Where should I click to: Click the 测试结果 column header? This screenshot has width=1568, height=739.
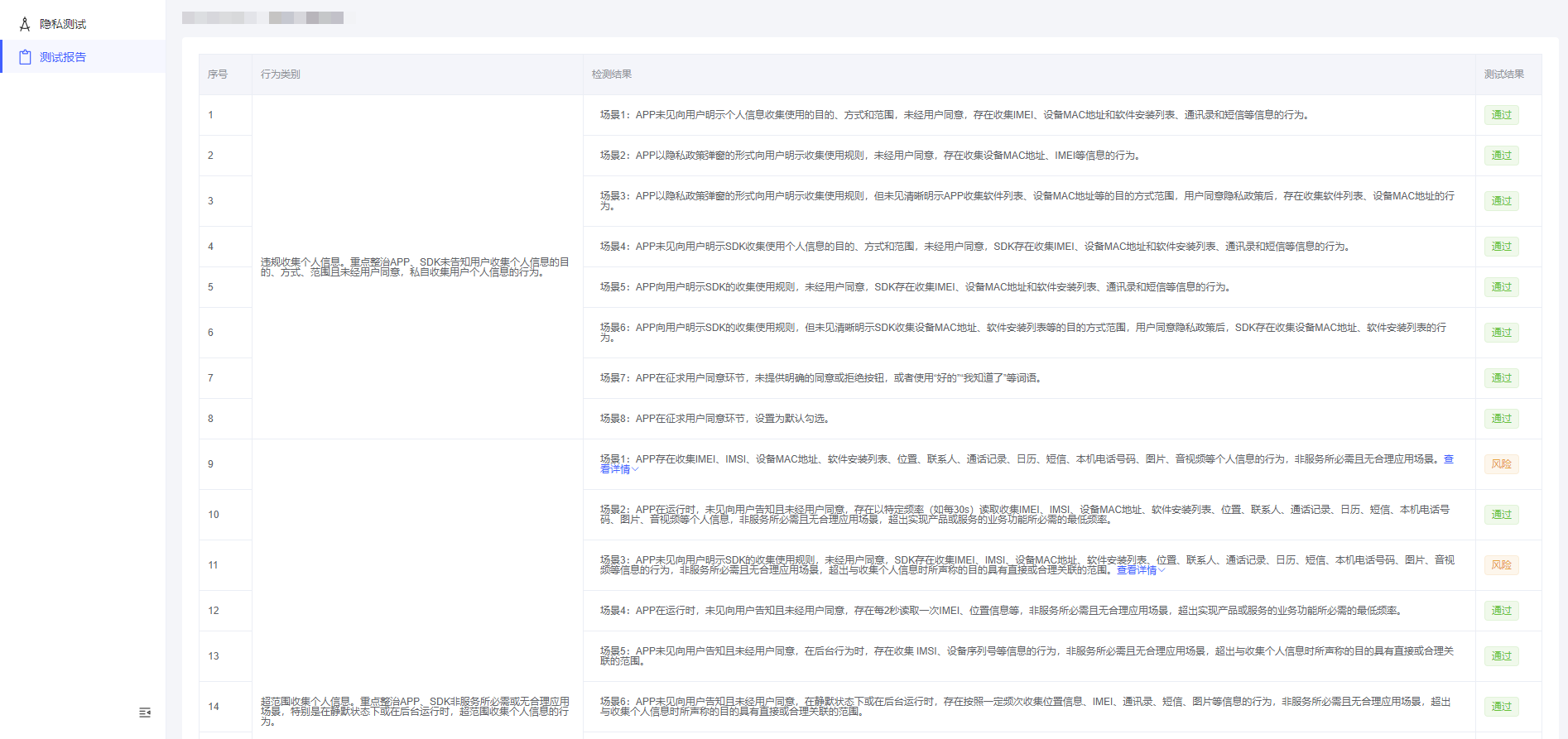pos(1503,74)
